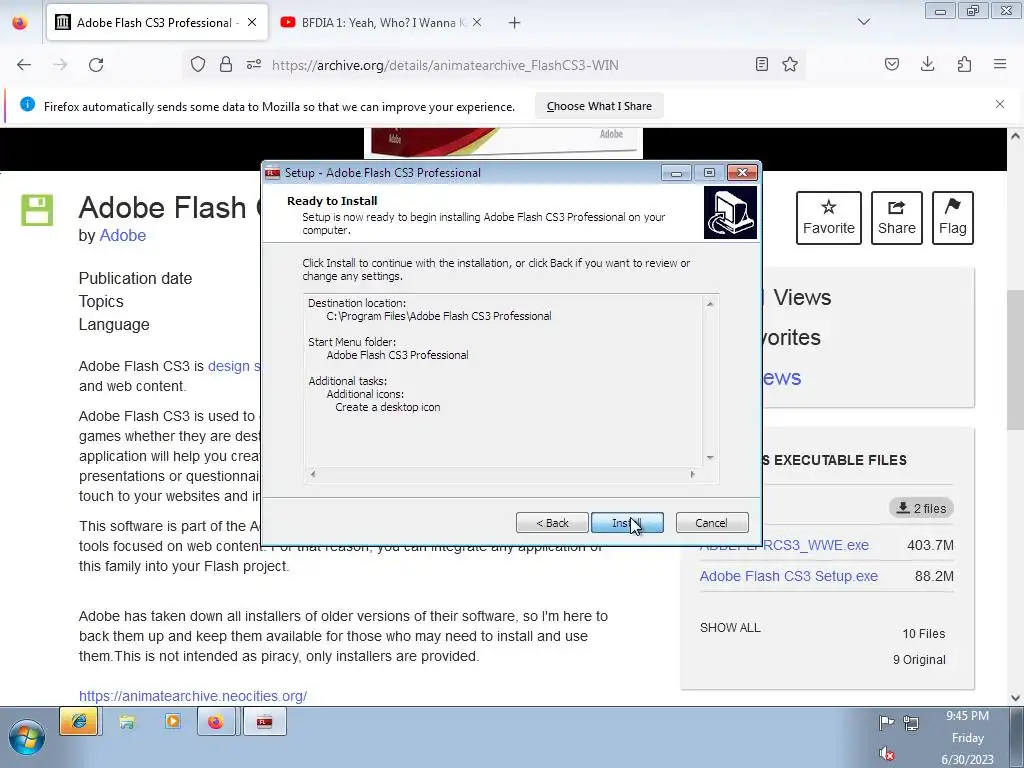Viewport: 1024px width, 768px height.
Task: Close the Adobe Flash CS3 Professional tab
Action: (x=252, y=22)
